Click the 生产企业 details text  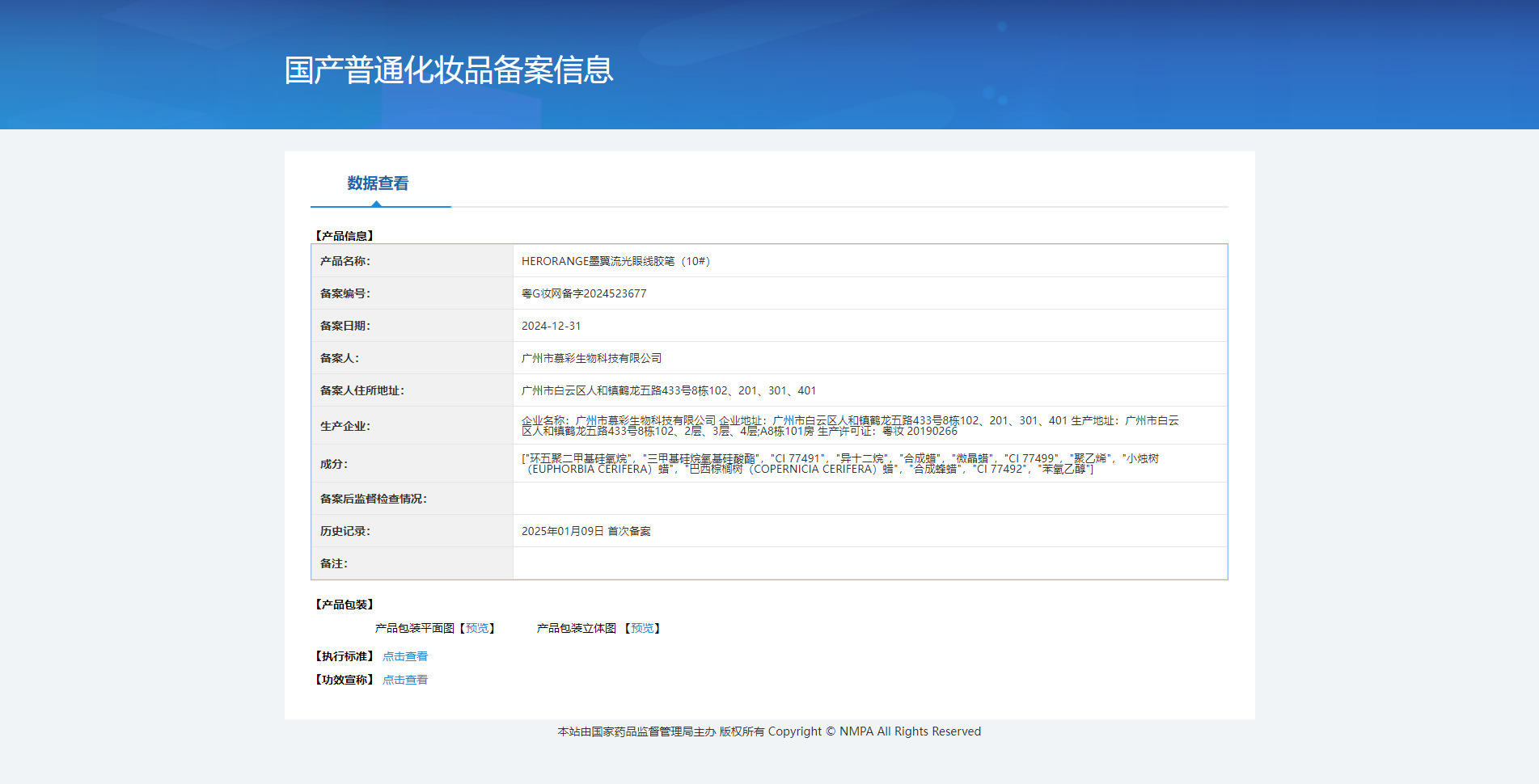(849, 425)
